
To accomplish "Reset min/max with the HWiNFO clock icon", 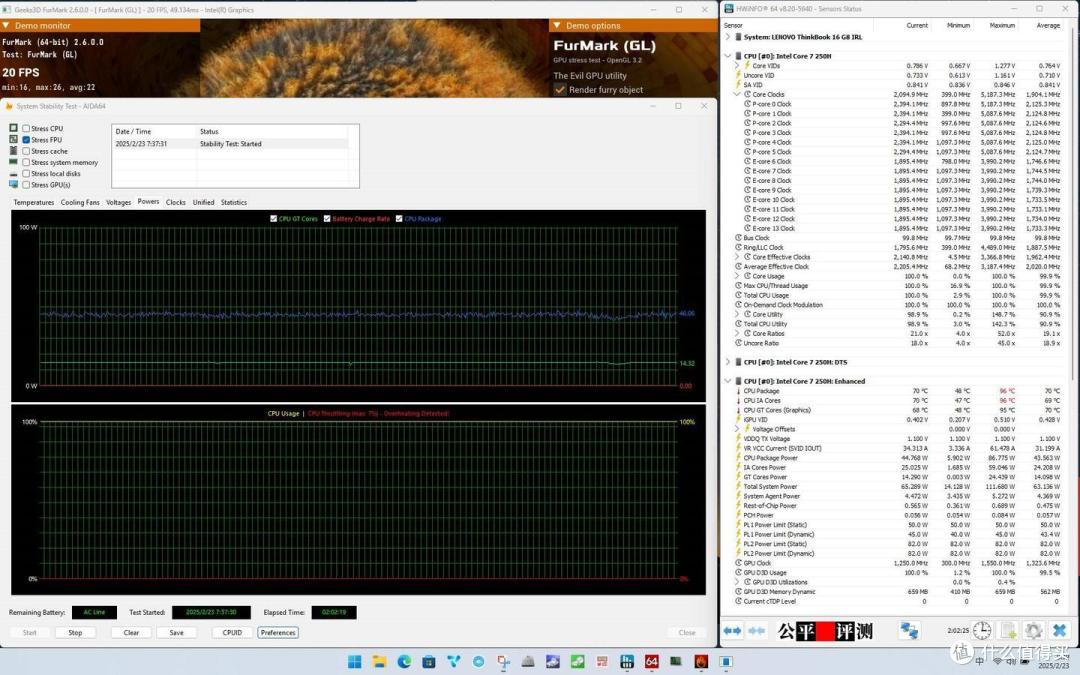I will pyautogui.click(x=982, y=630).
